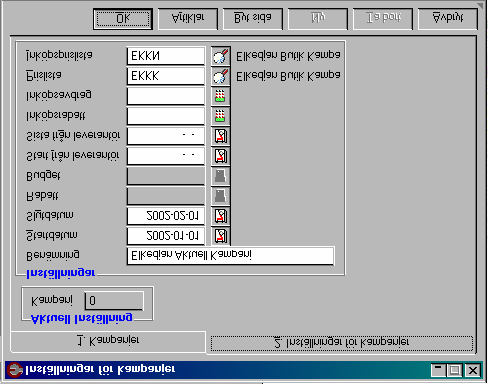Image resolution: width=488 pixels, height=384 pixels.
Task: Open the picker icon next to Inköpsrabatt
Action: pos(220,116)
